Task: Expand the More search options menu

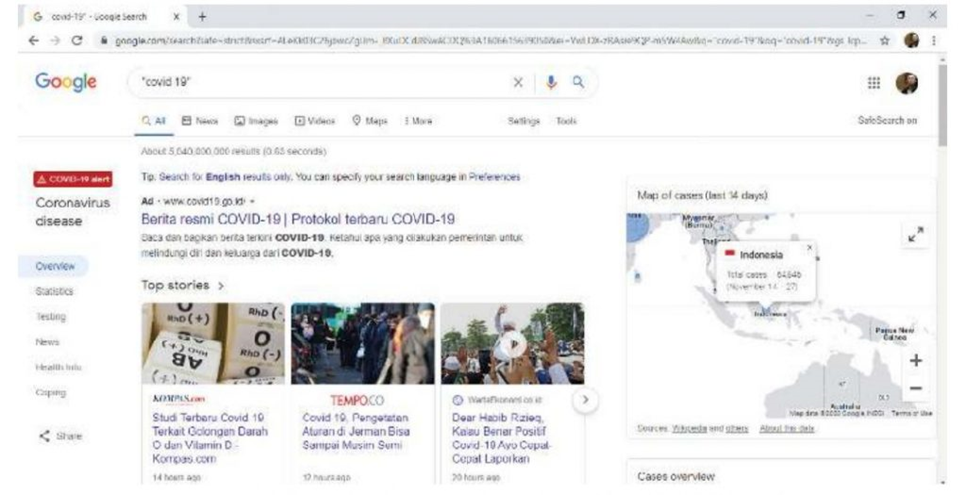Action: (x=418, y=121)
